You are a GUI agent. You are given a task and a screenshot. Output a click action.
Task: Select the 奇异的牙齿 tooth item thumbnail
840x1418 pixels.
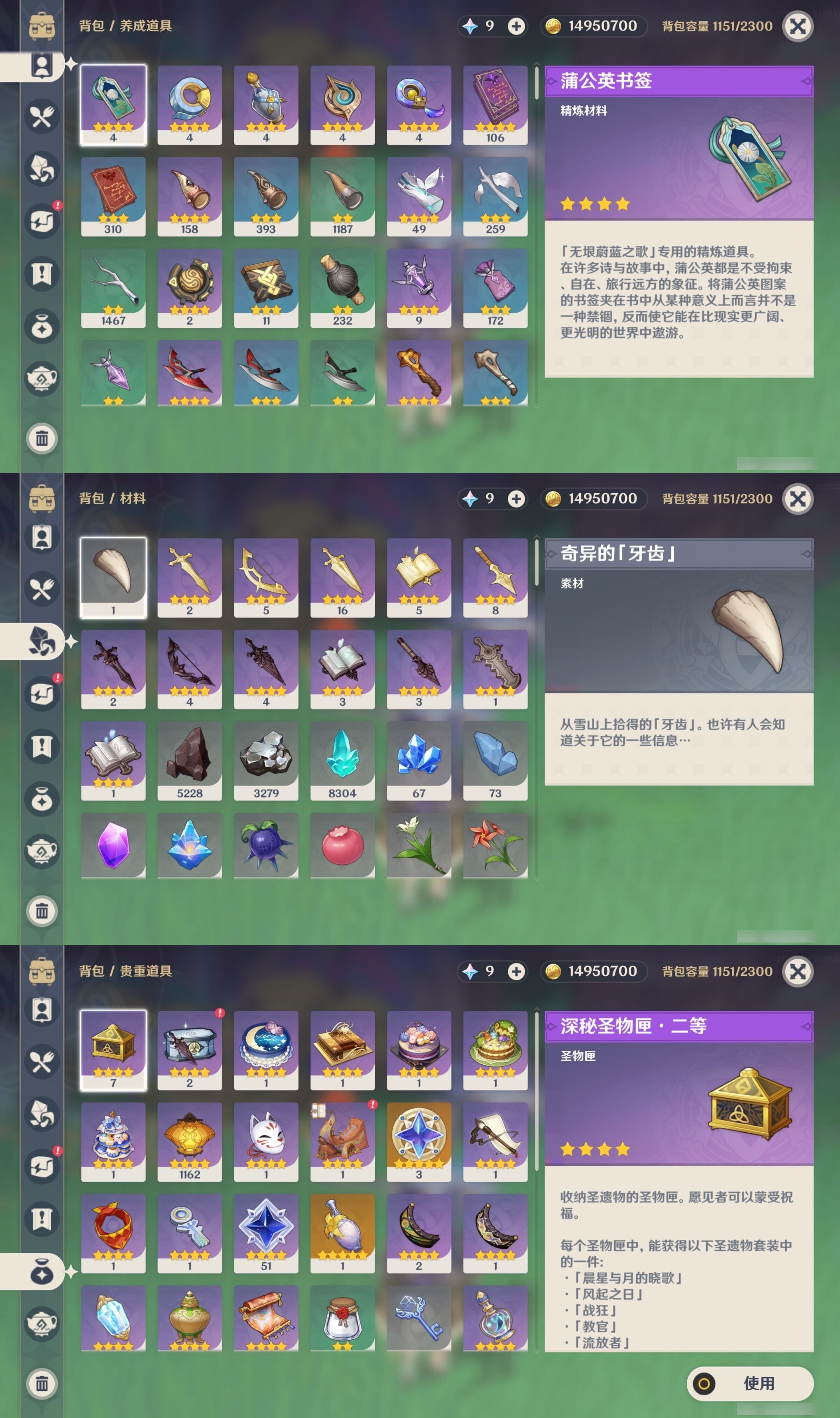[x=113, y=577]
